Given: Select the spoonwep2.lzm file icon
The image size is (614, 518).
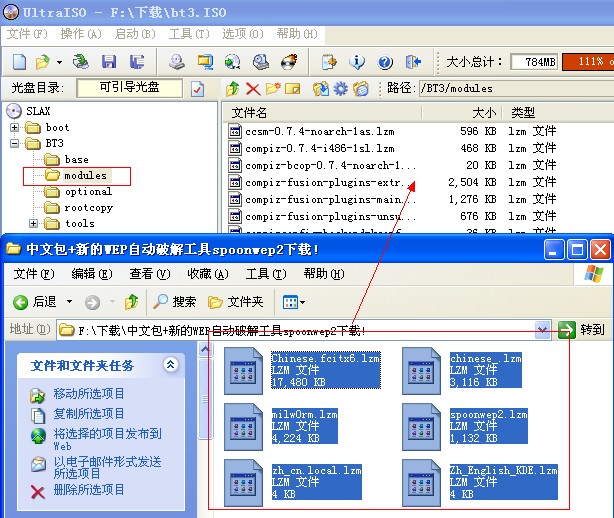Looking at the screenshot, I should (422, 427).
